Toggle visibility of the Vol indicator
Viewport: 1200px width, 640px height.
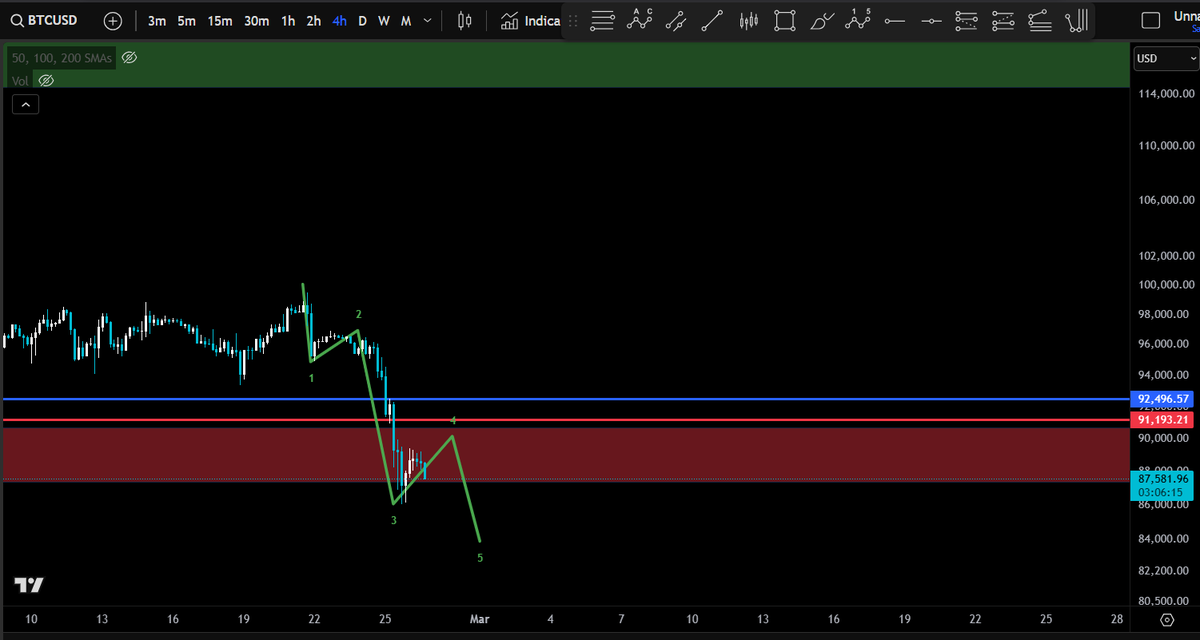pos(46,80)
